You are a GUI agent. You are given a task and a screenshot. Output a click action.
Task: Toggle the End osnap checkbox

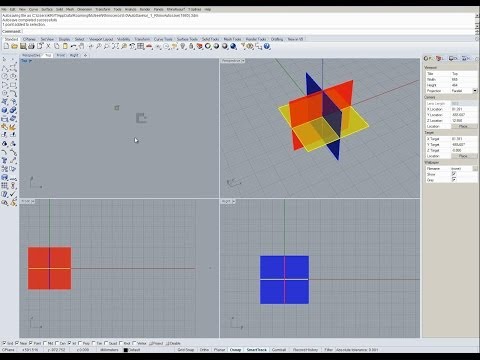(x=4, y=343)
